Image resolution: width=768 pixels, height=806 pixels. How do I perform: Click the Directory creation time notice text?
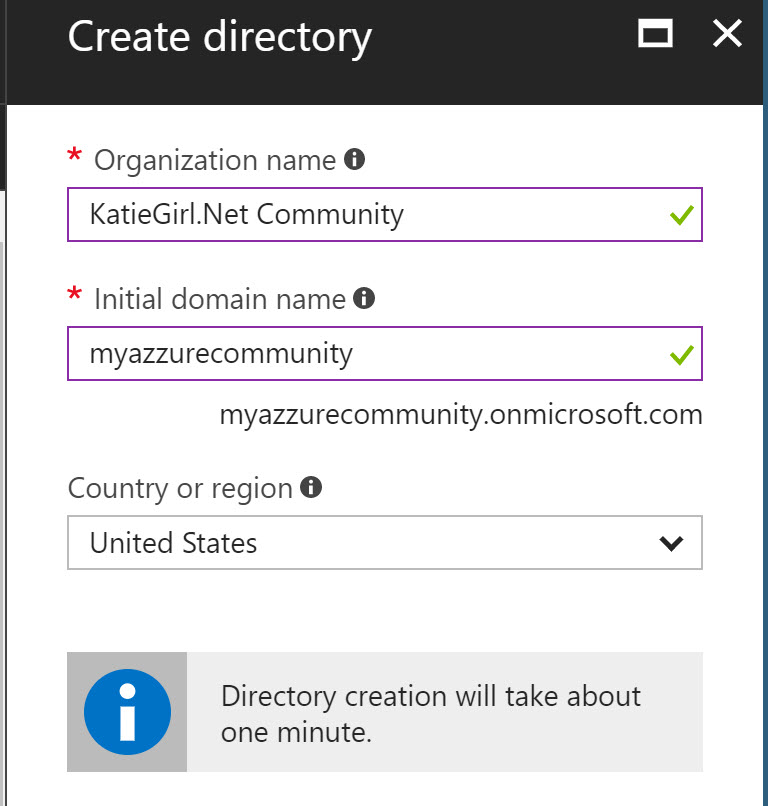pos(430,713)
